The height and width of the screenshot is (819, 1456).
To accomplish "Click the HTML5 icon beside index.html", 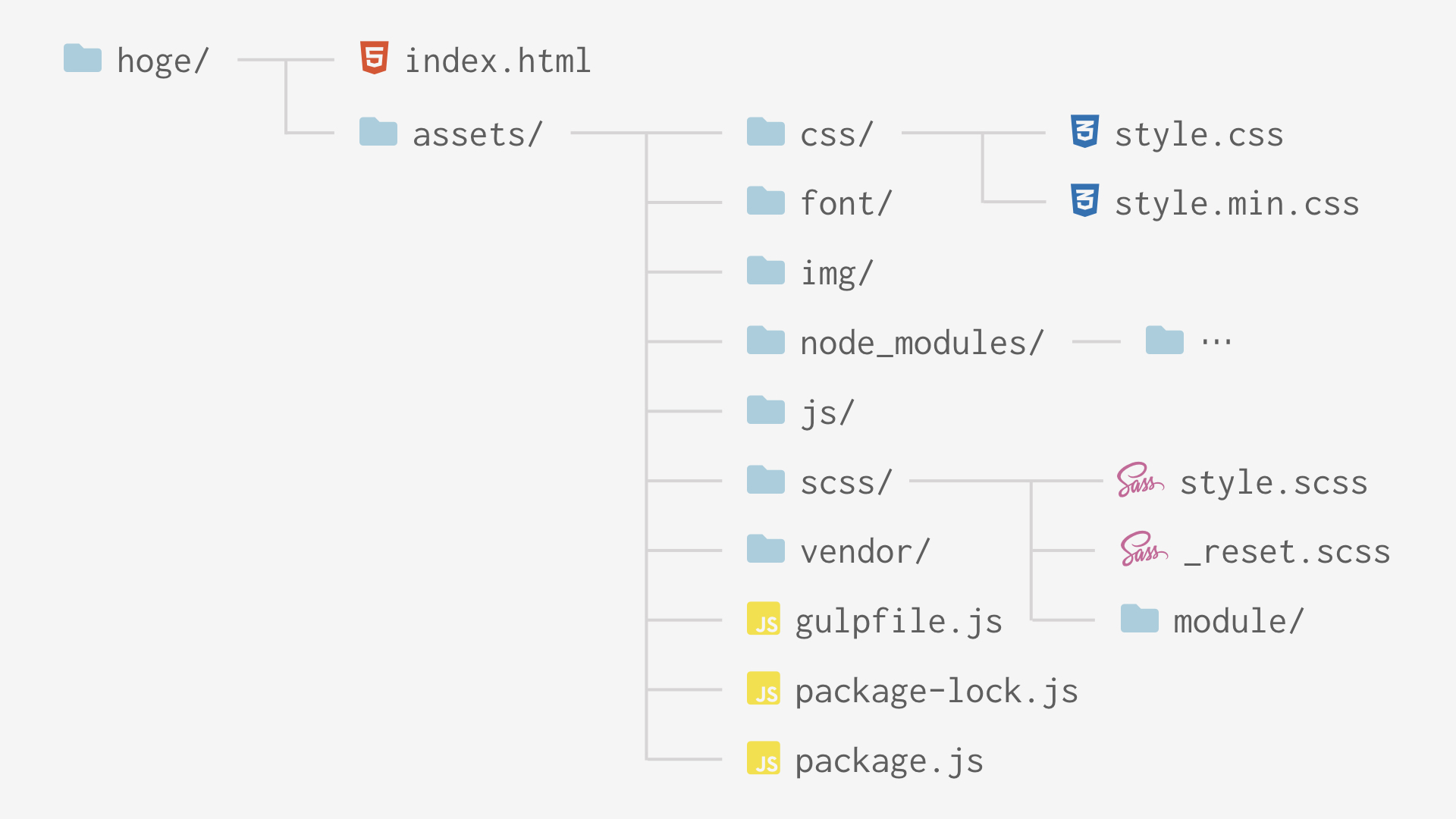I will [374, 58].
